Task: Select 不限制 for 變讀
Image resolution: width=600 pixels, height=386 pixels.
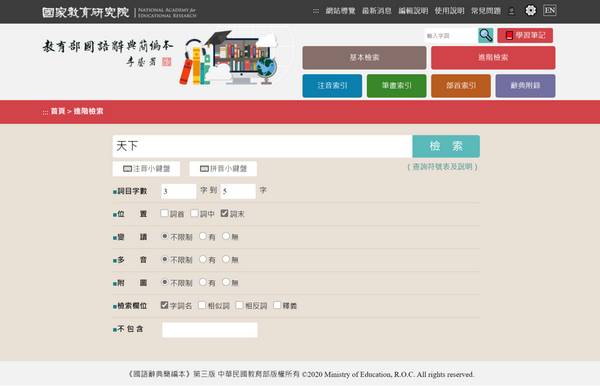Action: (165, 236)
